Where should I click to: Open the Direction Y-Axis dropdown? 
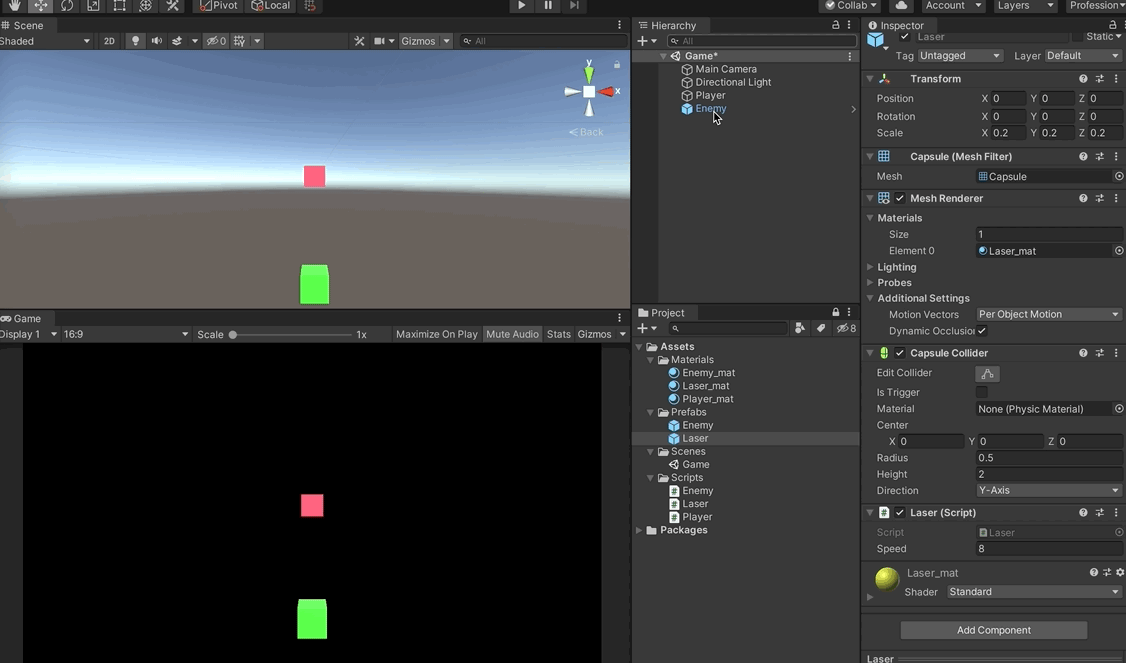(x=1048, y=491)
